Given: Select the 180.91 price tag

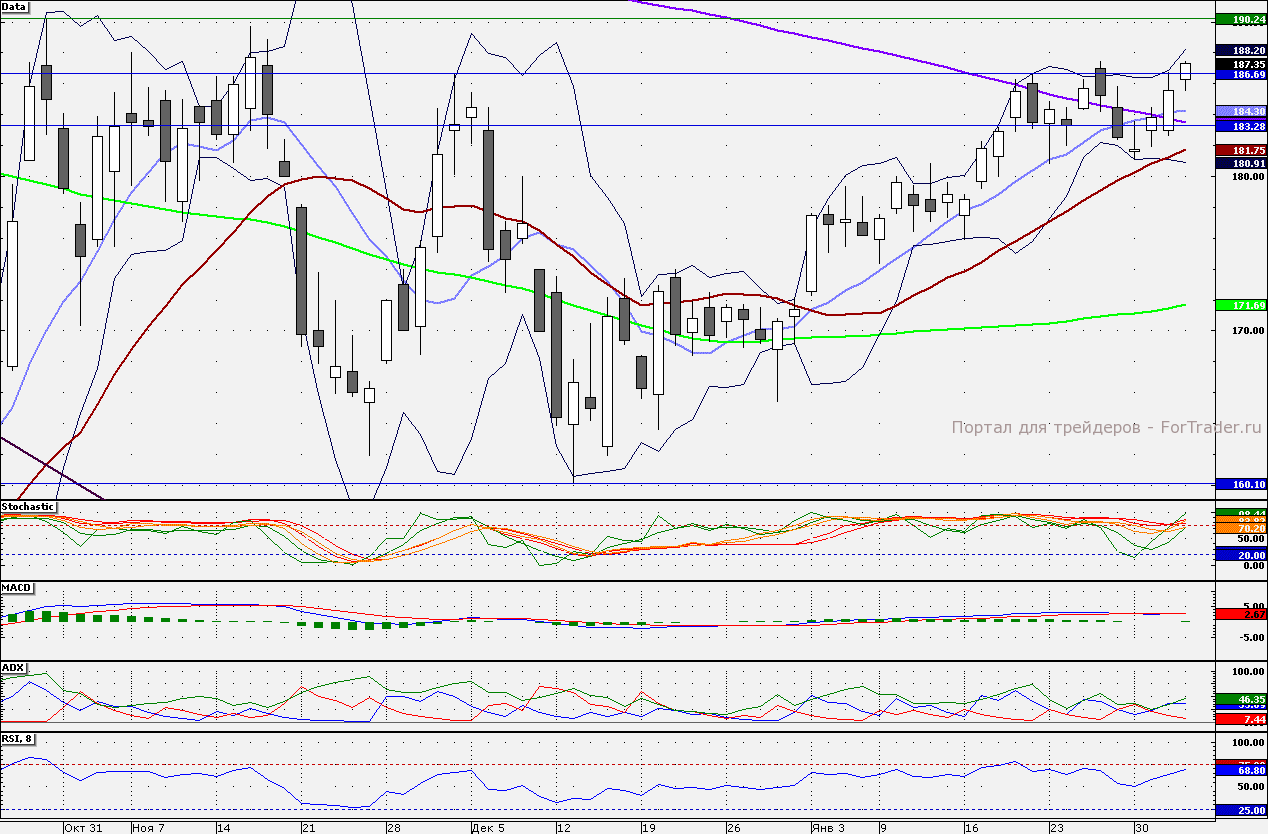Looking at the screenshot, I should (1240, 163).
